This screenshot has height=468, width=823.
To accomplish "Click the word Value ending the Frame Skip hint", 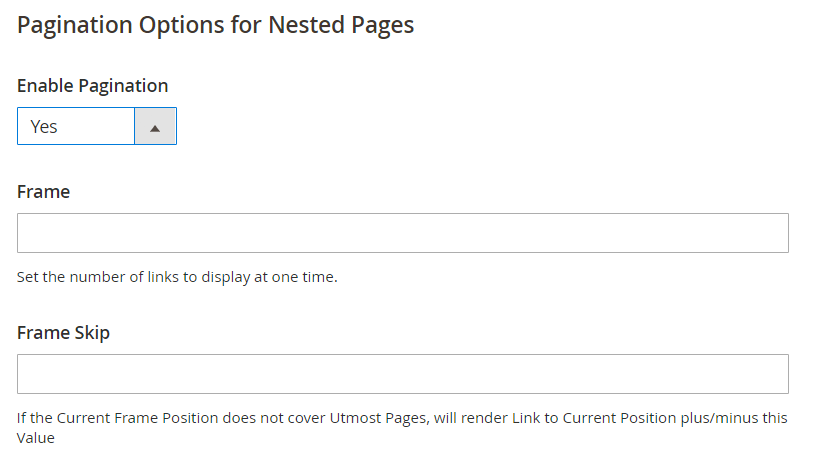I will tap(36, 438).
